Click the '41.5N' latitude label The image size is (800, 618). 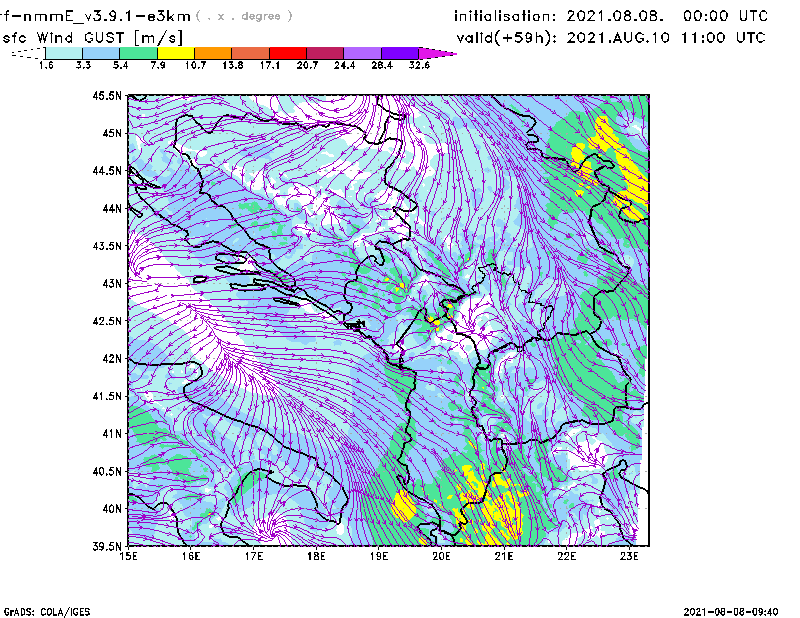tap(107, 396)
